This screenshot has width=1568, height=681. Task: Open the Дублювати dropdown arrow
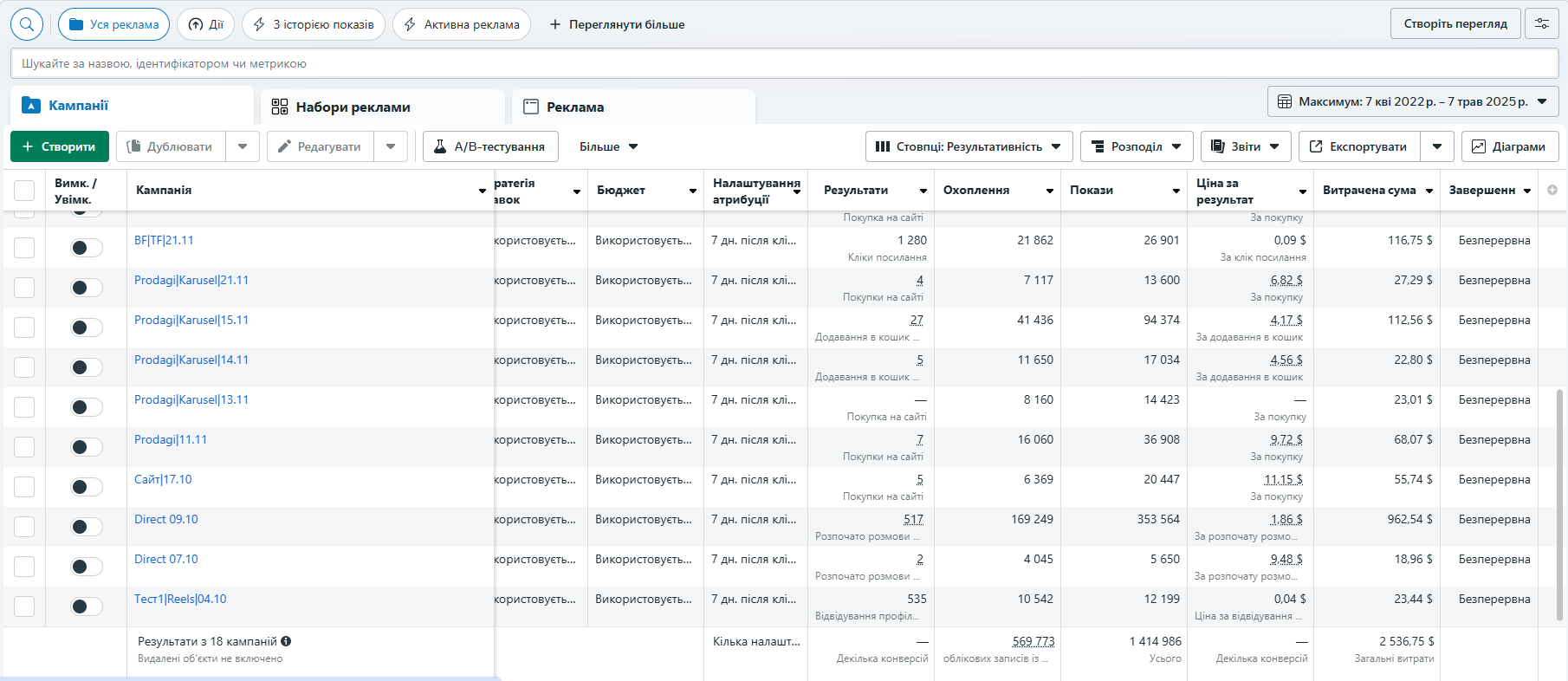243,146
